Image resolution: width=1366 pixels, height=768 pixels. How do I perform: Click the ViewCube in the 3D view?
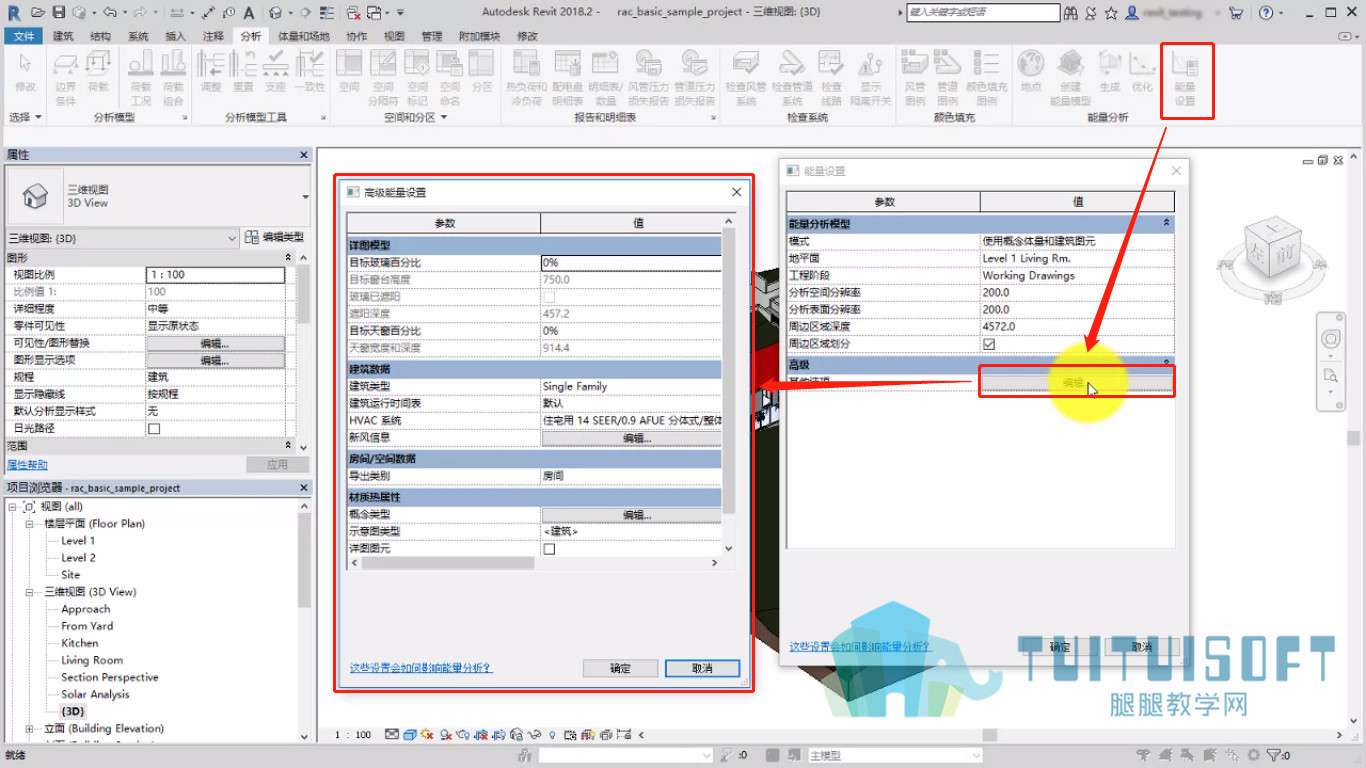[1273, 250]
